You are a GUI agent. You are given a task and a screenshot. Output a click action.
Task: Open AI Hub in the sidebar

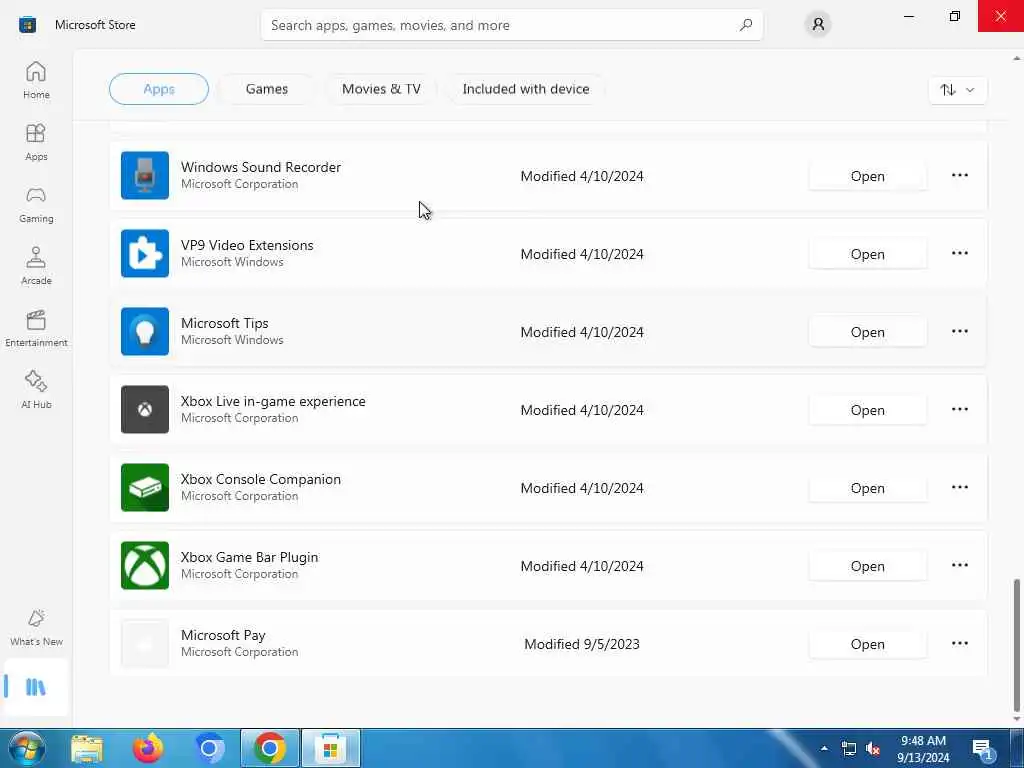36,390
